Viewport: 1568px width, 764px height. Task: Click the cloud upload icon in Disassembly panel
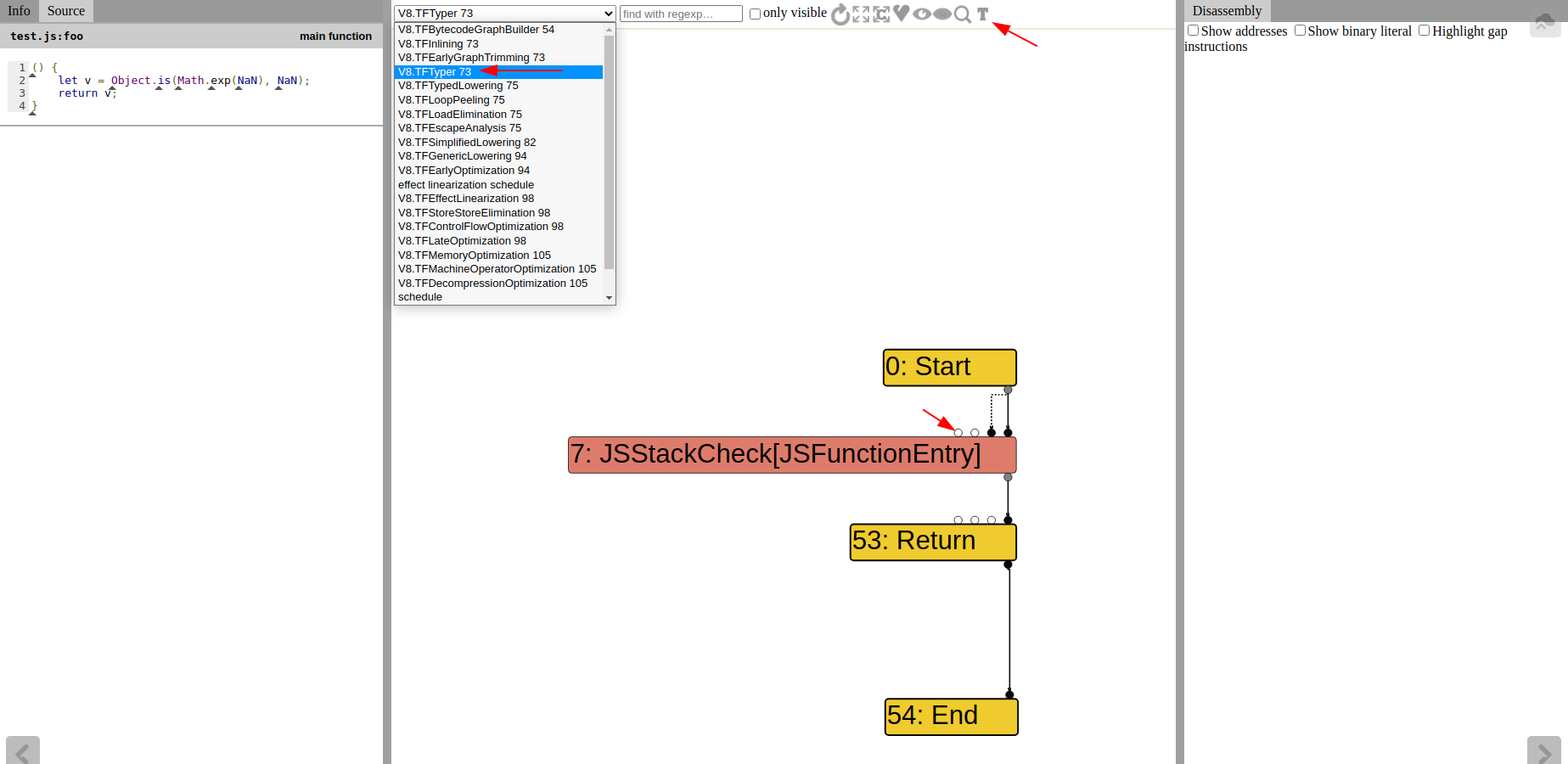(1544, 22)
